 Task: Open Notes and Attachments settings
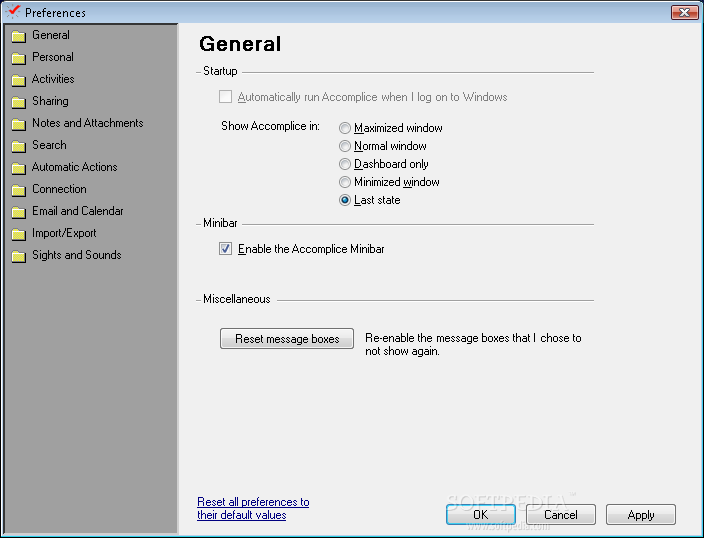[x=88, y=123]
